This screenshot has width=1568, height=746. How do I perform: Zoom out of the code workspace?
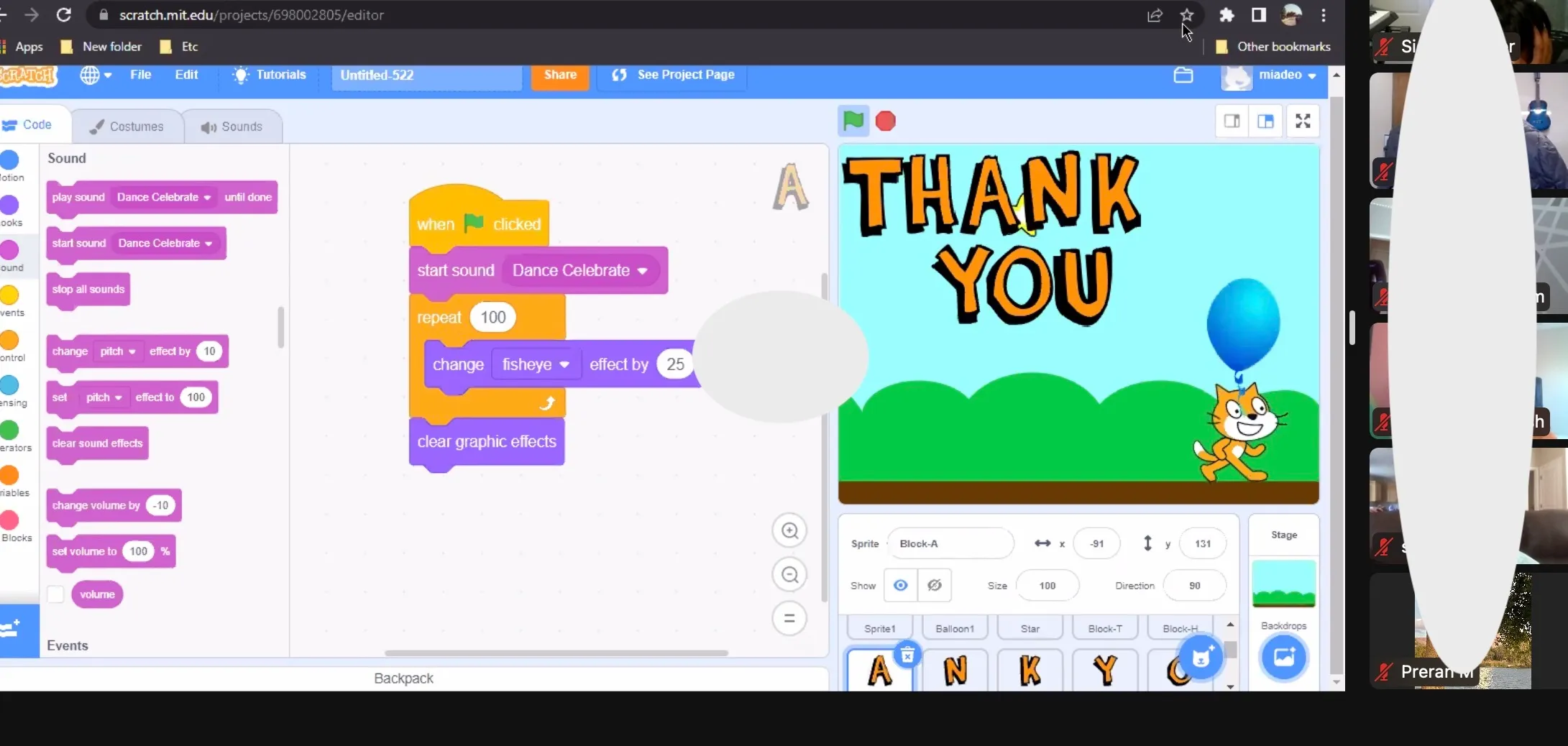(789, 574)
